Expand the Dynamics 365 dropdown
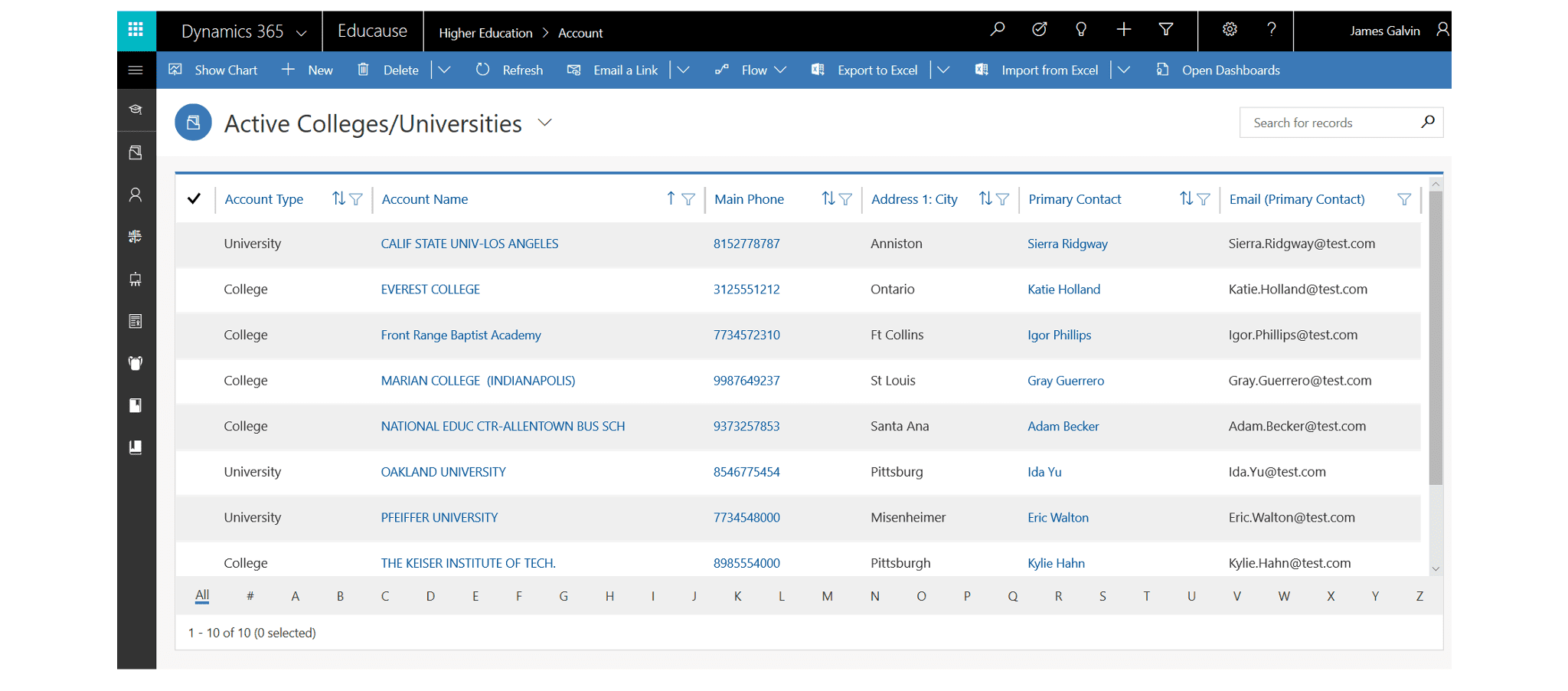Image resolution: width=1568 pixels, height=691 pixels. coord(302,33)
